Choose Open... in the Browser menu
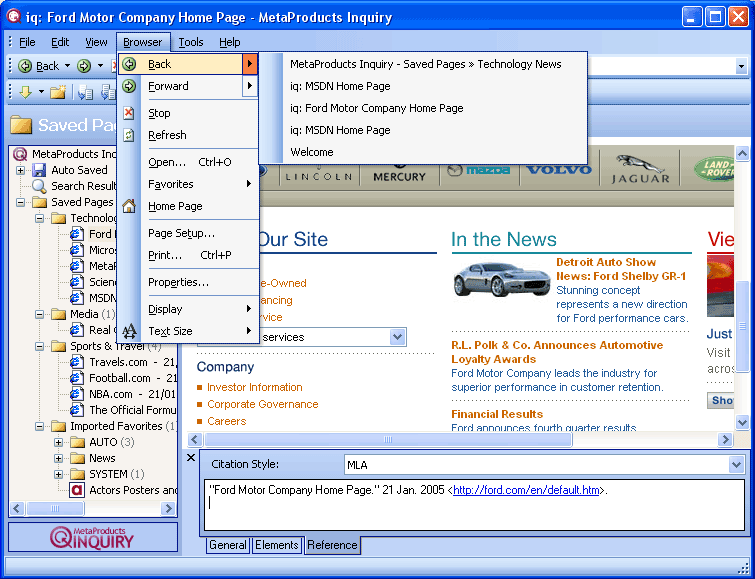Image resolution: width=755 pixels, height=579 pixels. [x=188, y=162]
